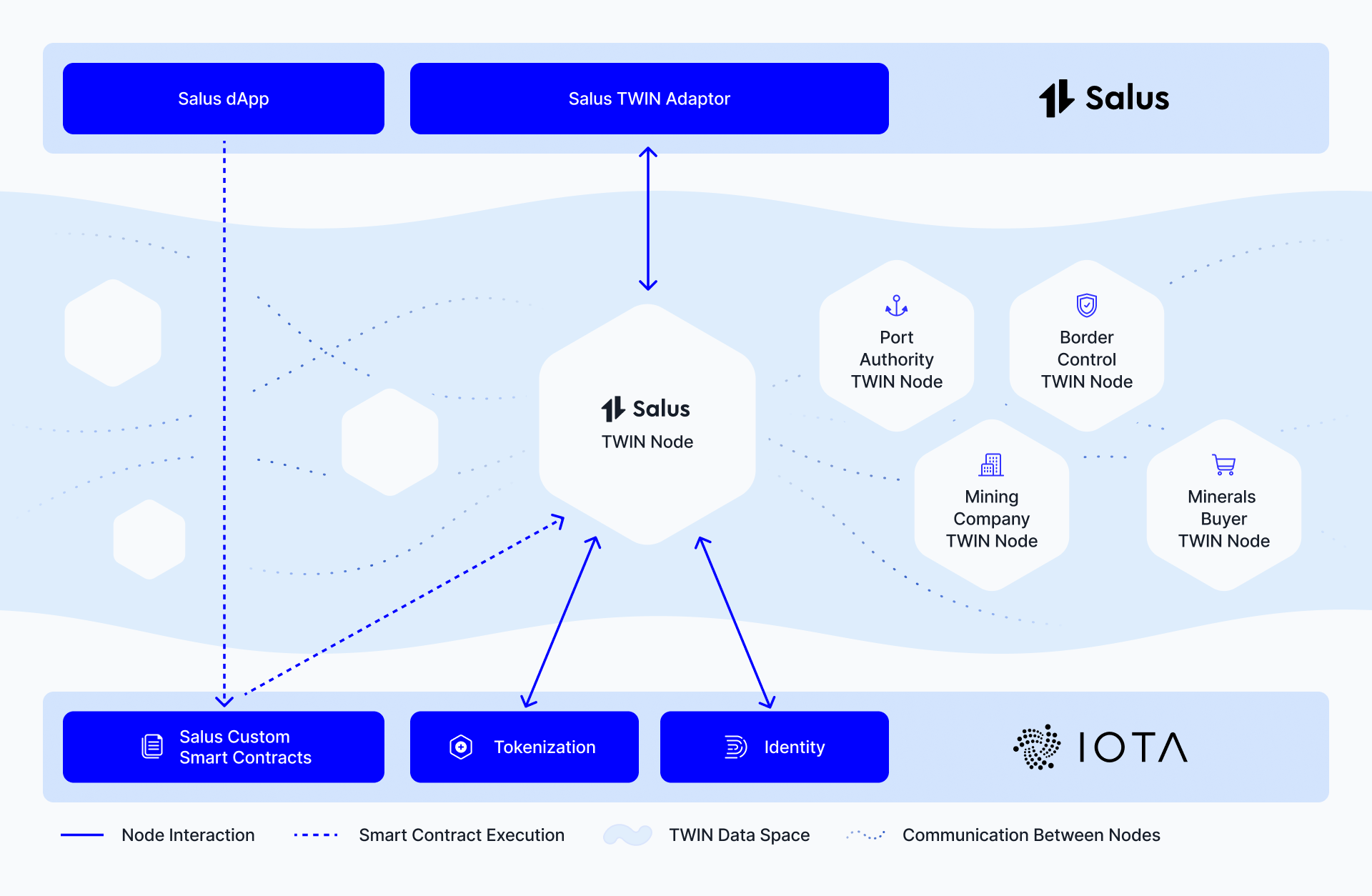
Task: Click the fingerprint icon on the Identity button
Action: coord(734,747)
